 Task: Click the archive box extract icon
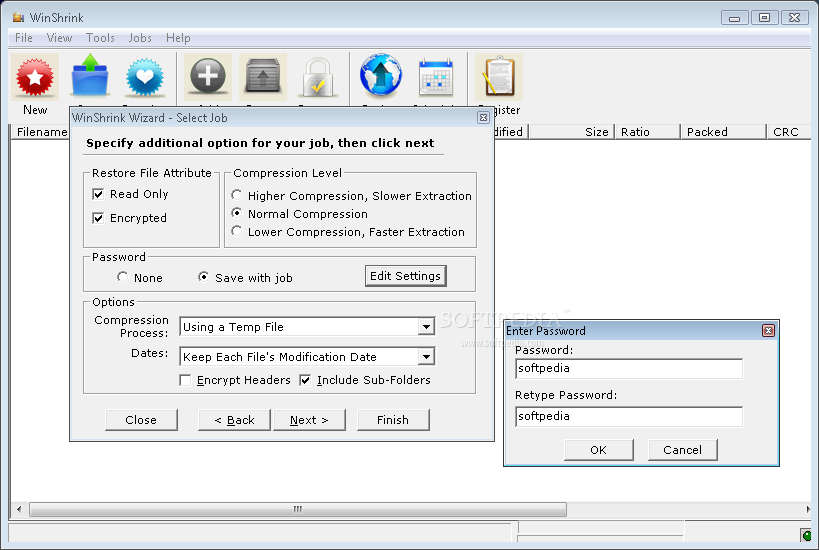coord(263,77)
